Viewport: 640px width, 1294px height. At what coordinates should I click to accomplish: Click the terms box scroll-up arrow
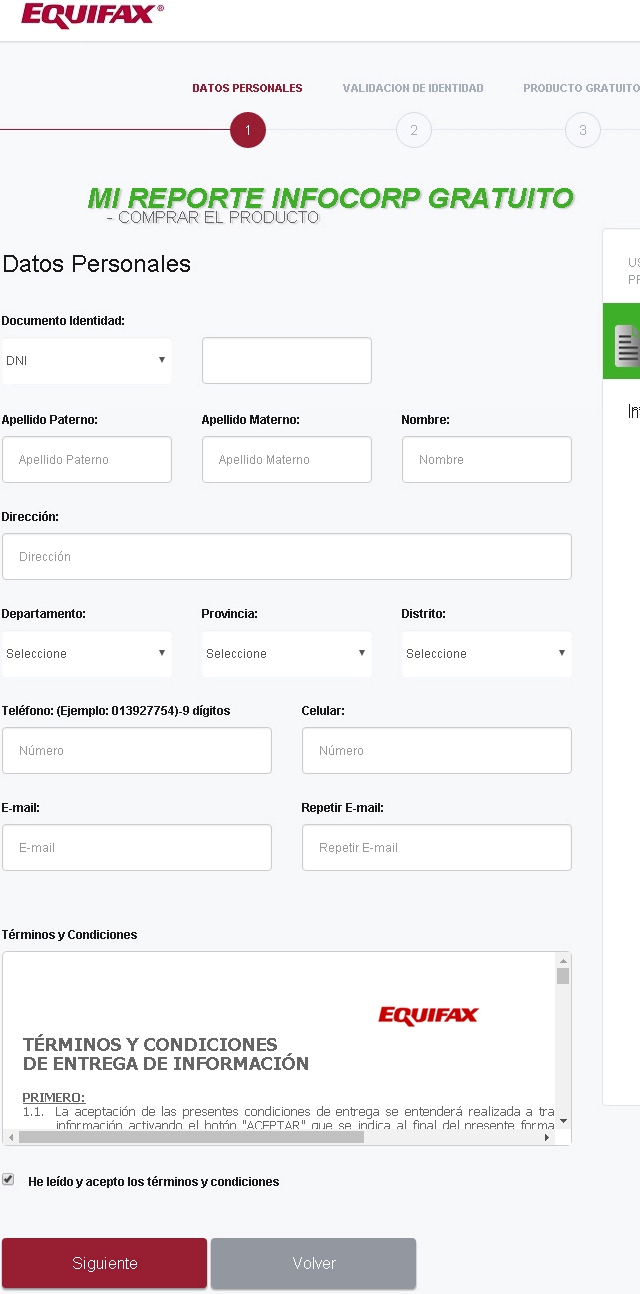click(563, 960)
